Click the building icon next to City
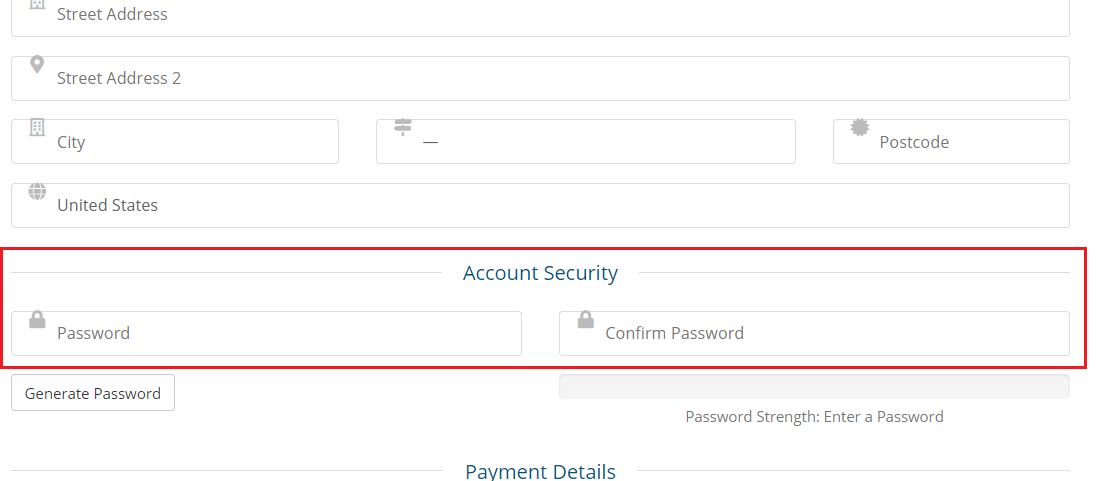 37,127
